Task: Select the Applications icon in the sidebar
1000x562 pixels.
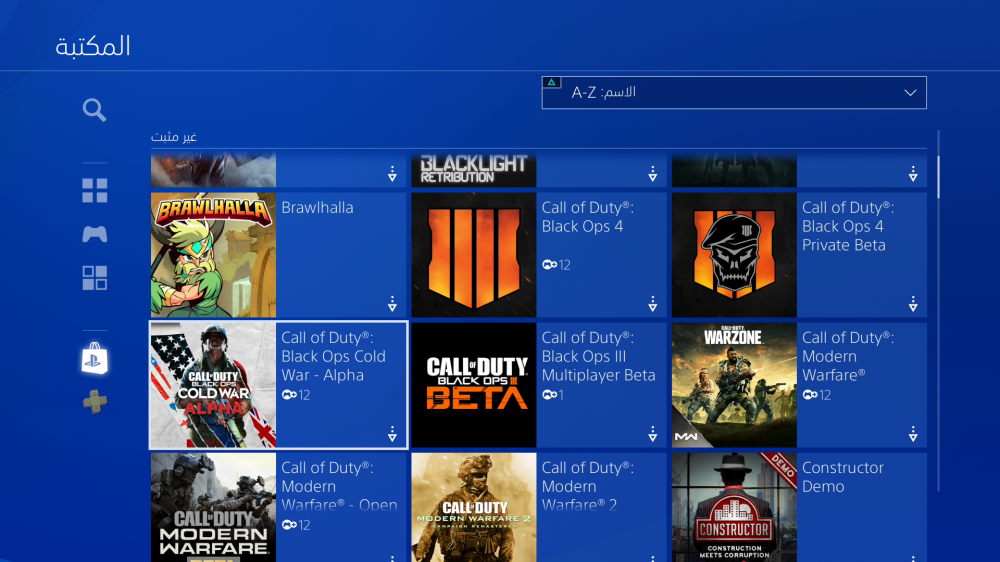Action: (x=95, y=278)
